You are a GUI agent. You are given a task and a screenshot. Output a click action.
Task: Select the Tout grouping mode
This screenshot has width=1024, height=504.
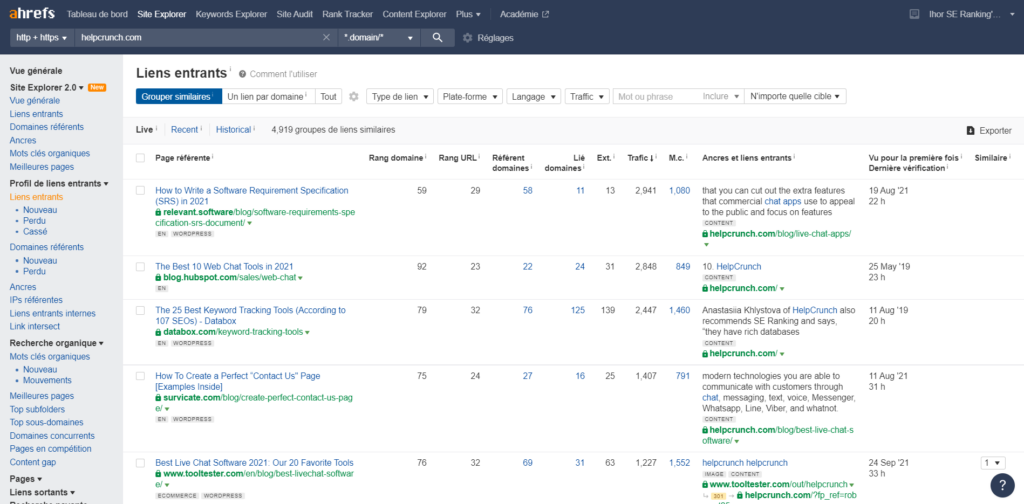pos(328,97)
